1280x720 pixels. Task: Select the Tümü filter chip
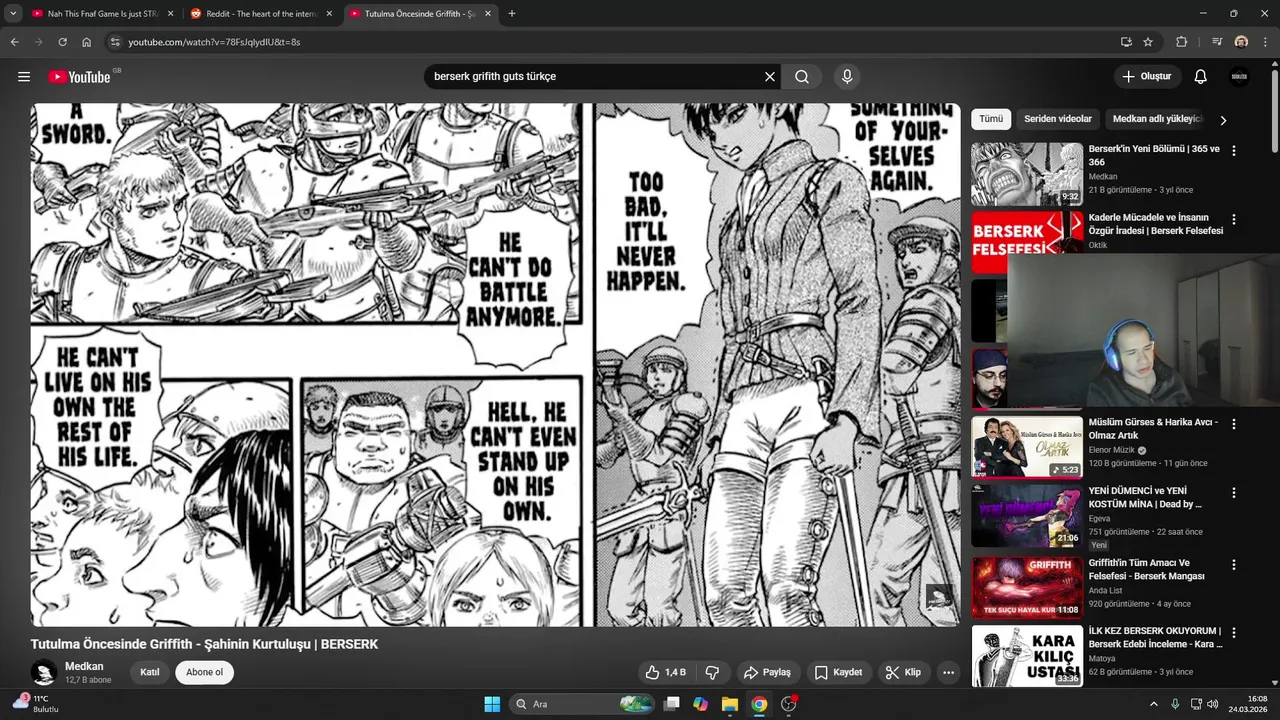click(991, 119)
